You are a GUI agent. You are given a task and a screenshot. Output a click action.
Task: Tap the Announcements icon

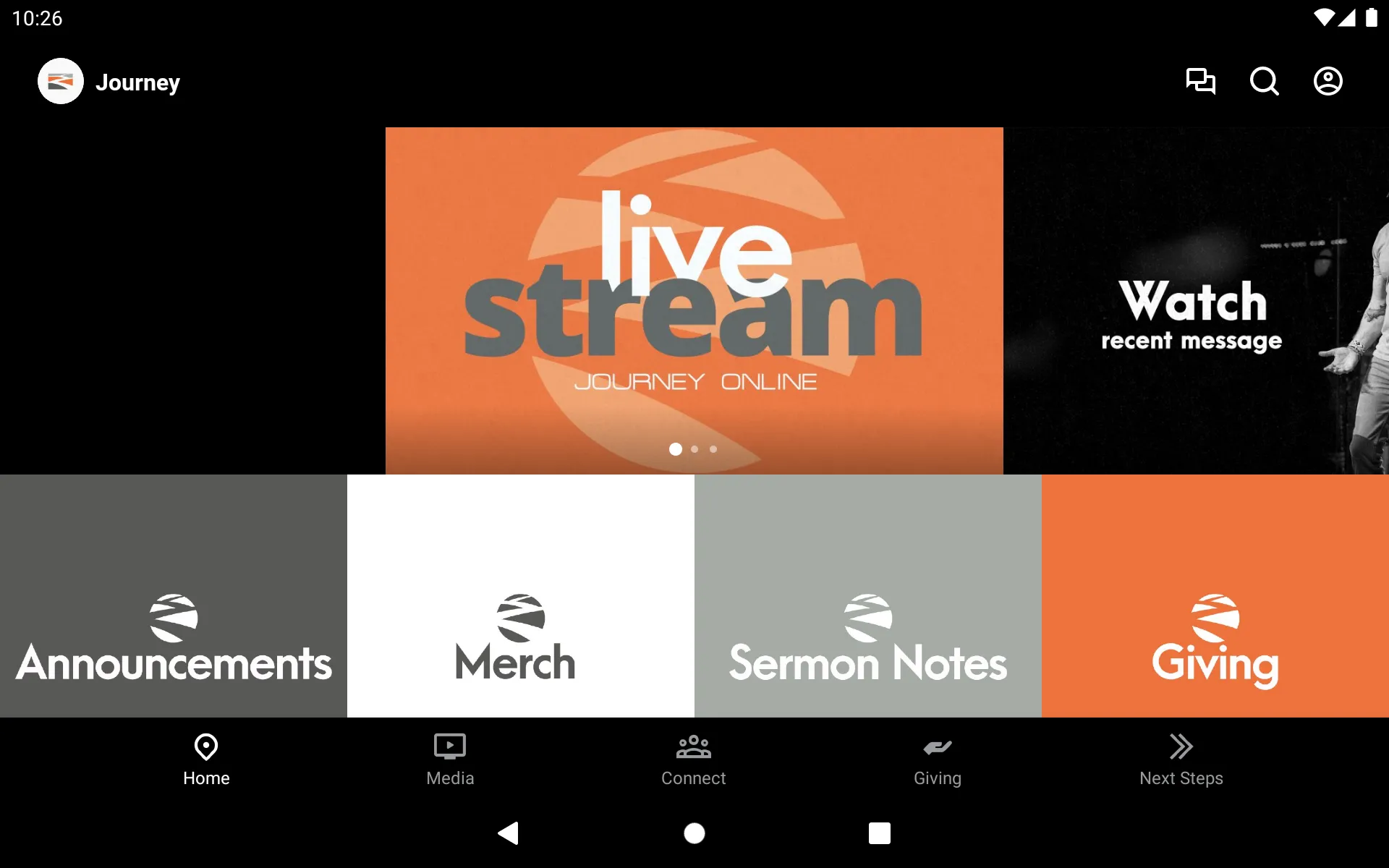coord(173,596)
